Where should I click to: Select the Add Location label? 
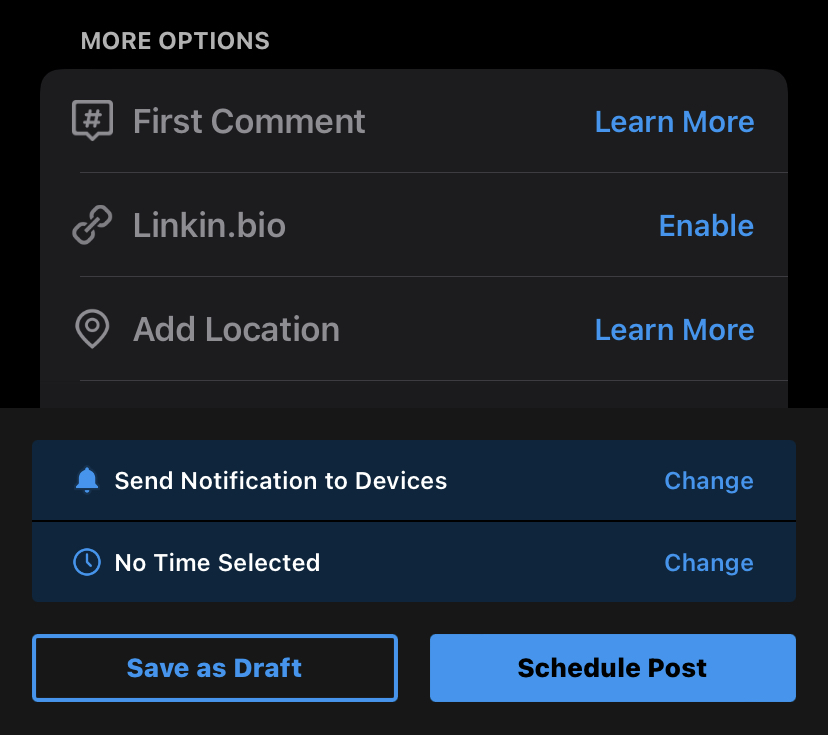236,330
